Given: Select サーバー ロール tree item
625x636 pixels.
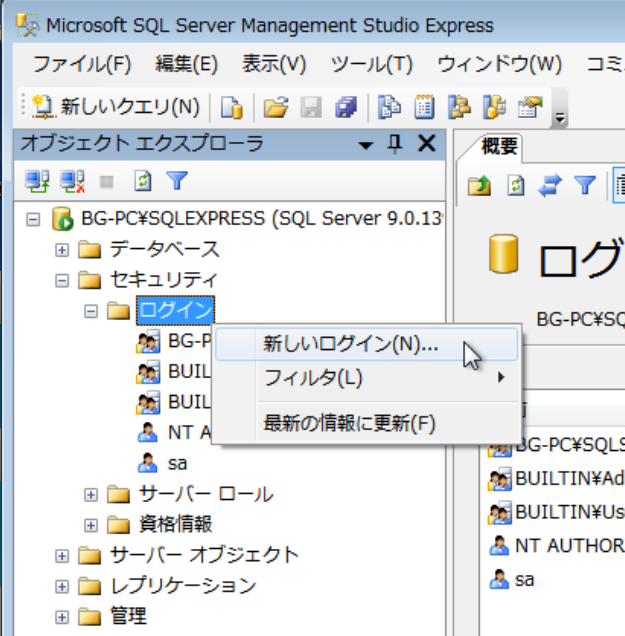Looking at the screenshot, I should point(206,494).
